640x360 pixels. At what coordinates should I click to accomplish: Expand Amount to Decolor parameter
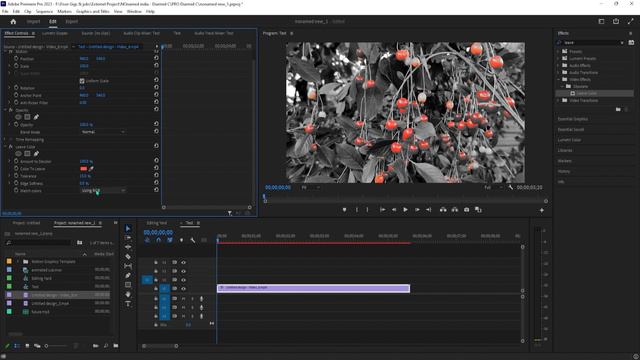9,161
